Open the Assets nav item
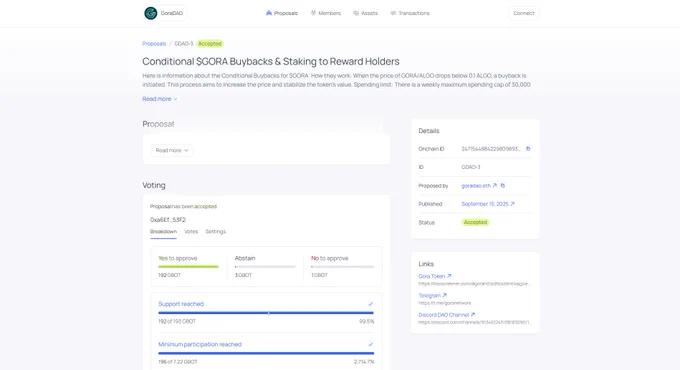This screenshot has width=680, height=370. point(366,13)
